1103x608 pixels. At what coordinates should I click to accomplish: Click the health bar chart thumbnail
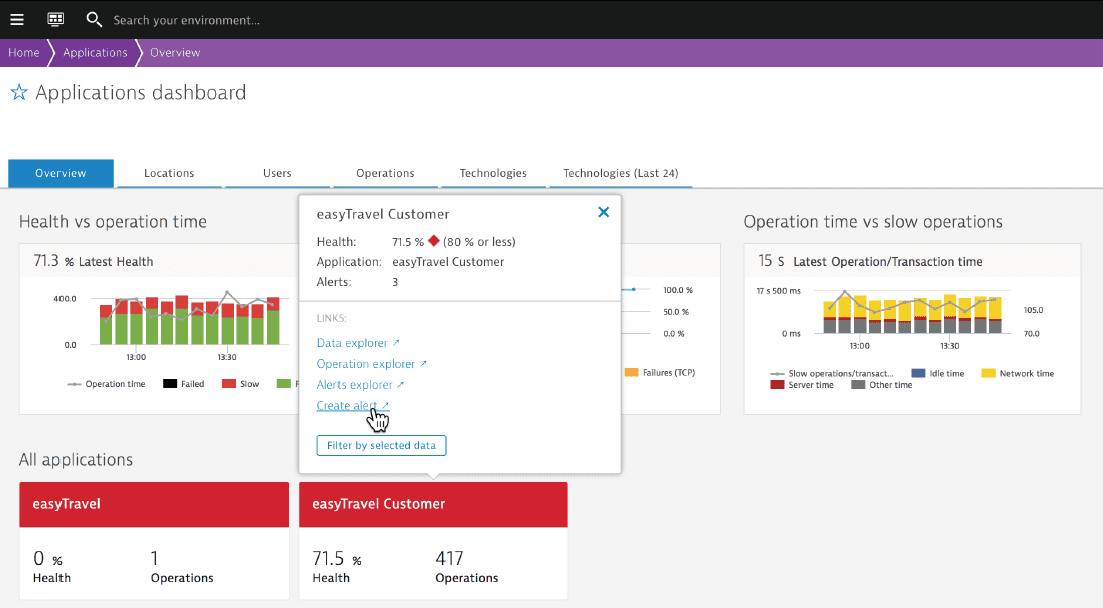coord(190,319)
